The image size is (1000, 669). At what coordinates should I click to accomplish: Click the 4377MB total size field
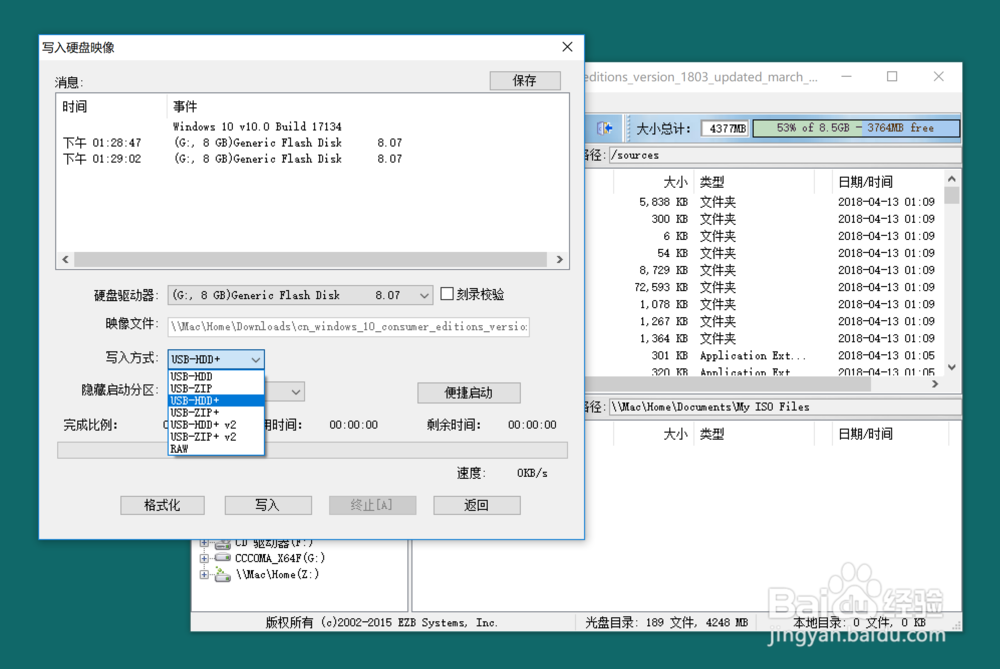point(726,128)
